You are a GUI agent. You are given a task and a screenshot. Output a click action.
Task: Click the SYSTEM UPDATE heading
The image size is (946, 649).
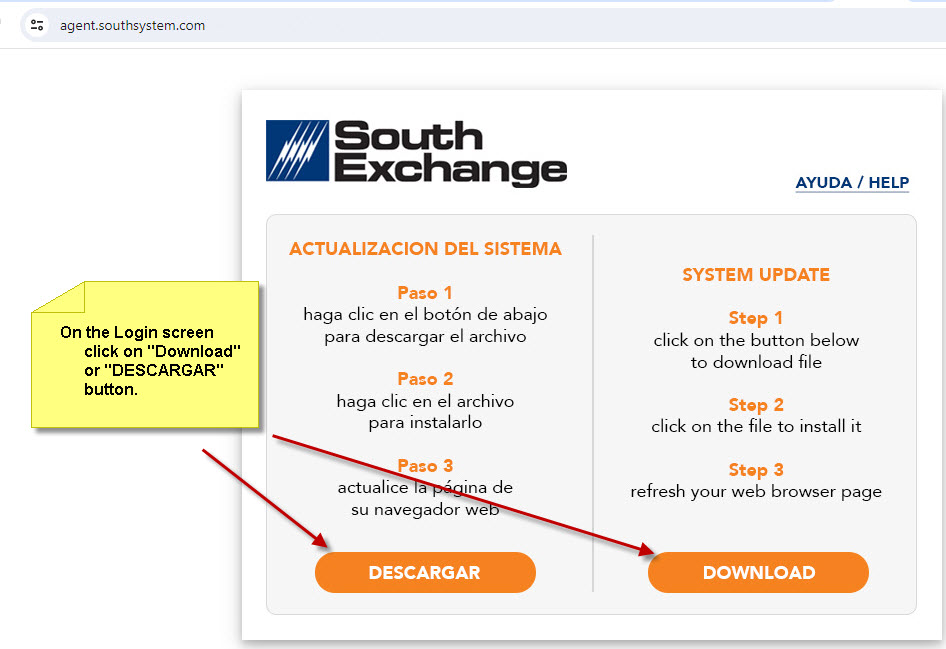pos(756,275)
